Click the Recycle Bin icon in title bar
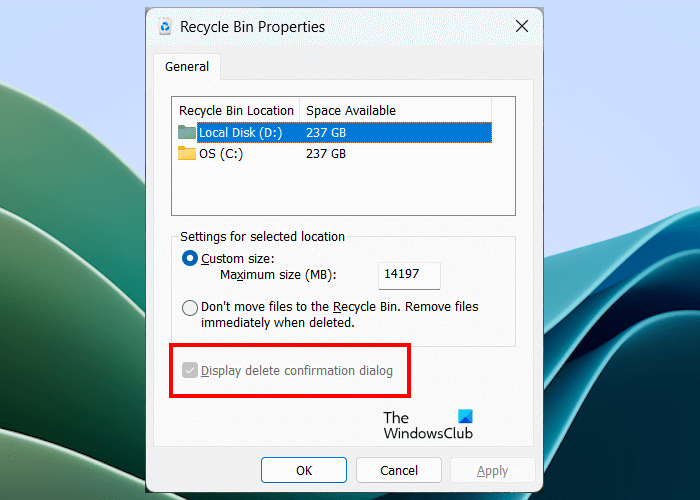The image size is (700, 500). [165, 28]
